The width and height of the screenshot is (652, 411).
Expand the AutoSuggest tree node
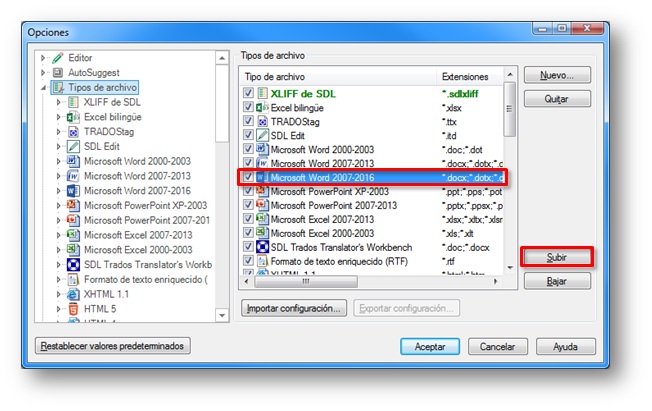tap(43, 73)
